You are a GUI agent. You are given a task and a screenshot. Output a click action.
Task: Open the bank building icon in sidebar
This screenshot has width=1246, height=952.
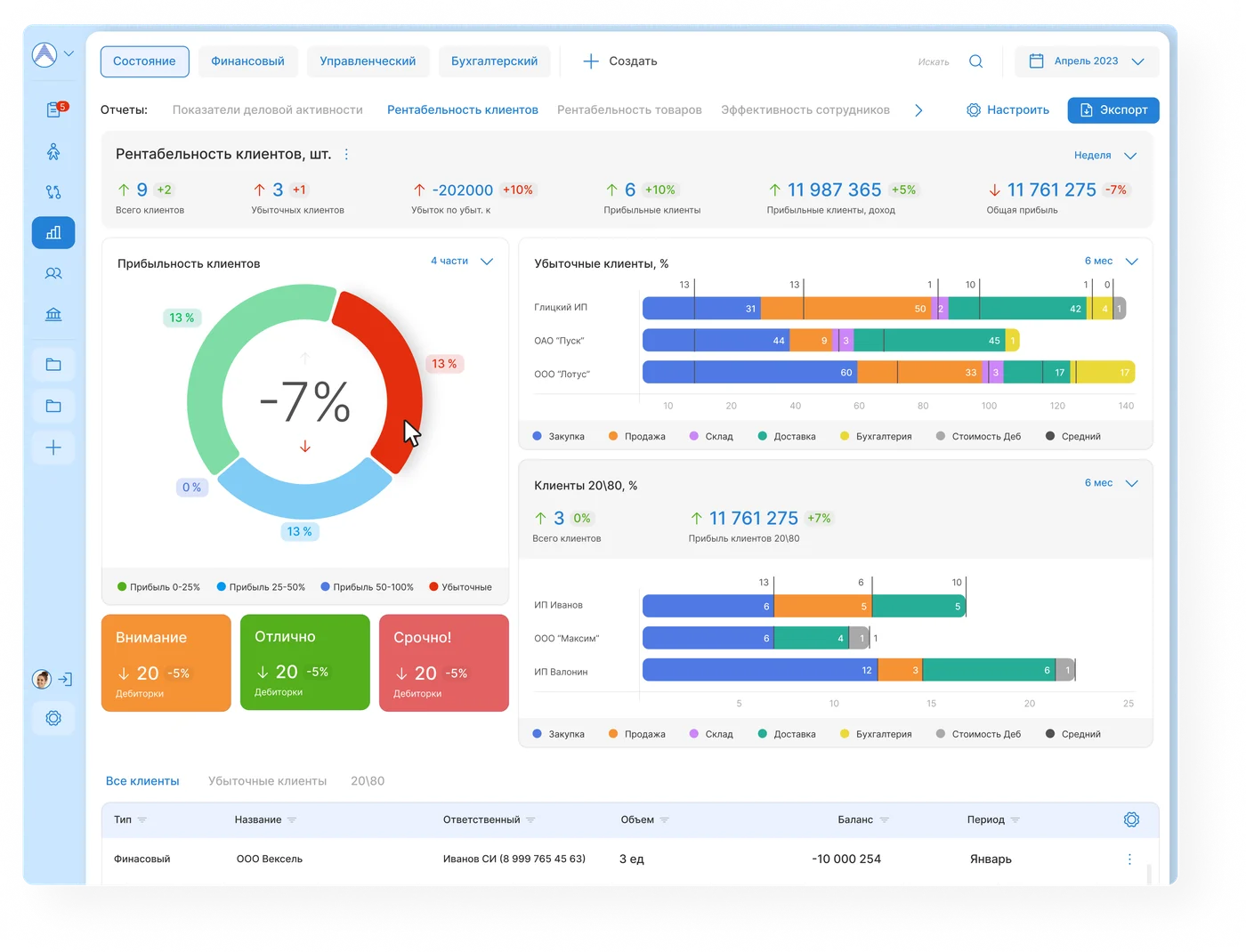click(53, 314)
